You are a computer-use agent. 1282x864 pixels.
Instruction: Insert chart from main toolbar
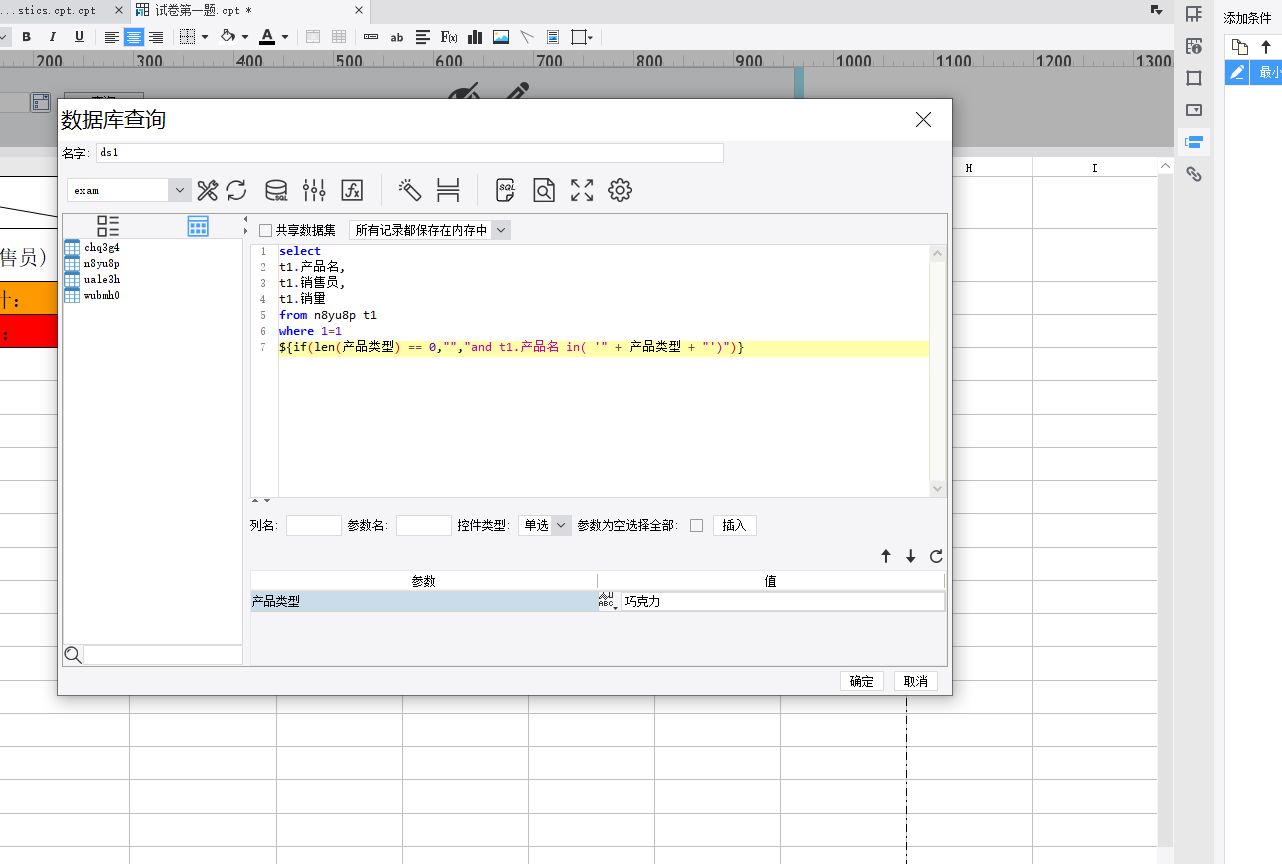(475, 37)
